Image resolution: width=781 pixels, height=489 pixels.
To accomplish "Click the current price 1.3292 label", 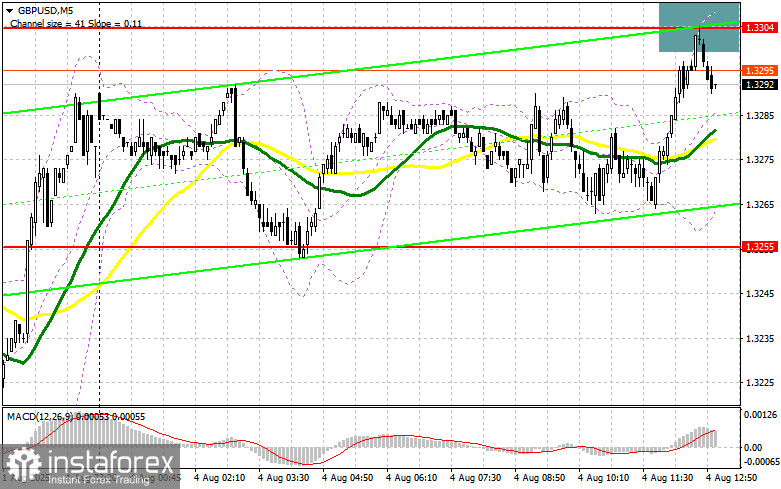I will tap(759, 85).
